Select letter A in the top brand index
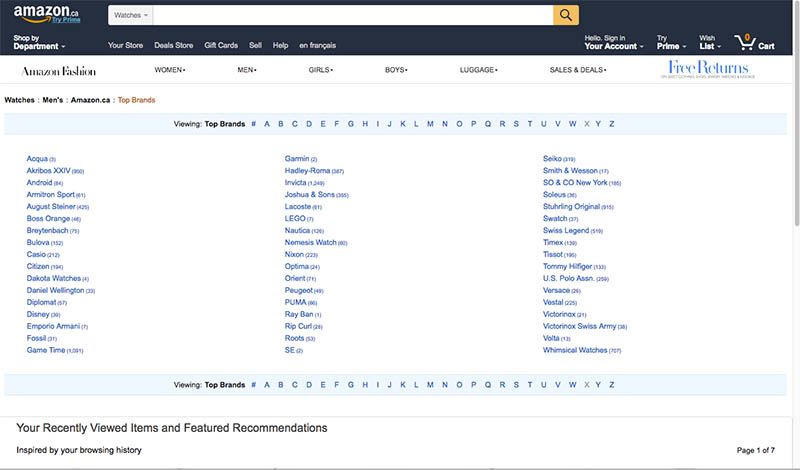 click(x=267, y=124)
